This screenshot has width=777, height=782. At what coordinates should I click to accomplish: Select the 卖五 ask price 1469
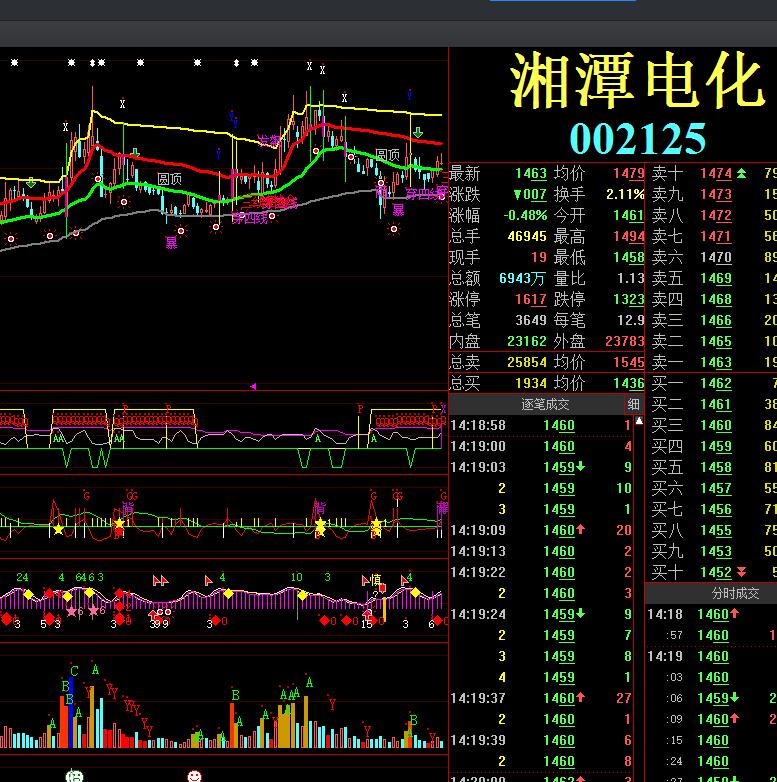[716, 278]
